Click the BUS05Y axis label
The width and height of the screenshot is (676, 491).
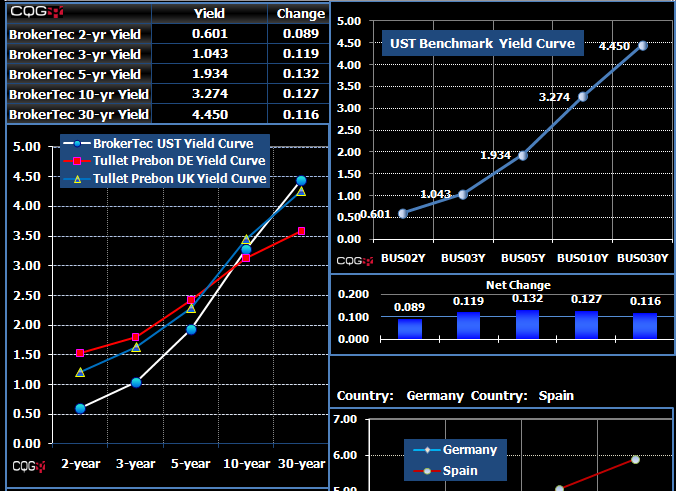(x=524, y=259)
